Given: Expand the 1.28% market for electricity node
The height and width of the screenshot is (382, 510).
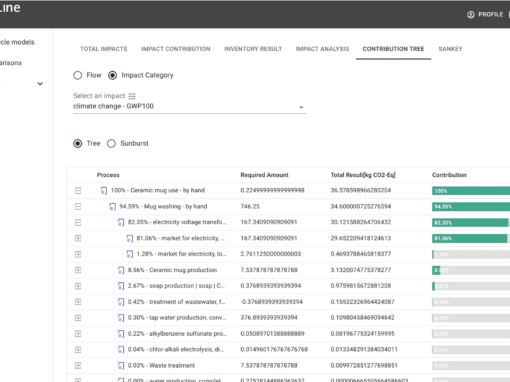Looking at the screenshot, I should coord(78,254).
